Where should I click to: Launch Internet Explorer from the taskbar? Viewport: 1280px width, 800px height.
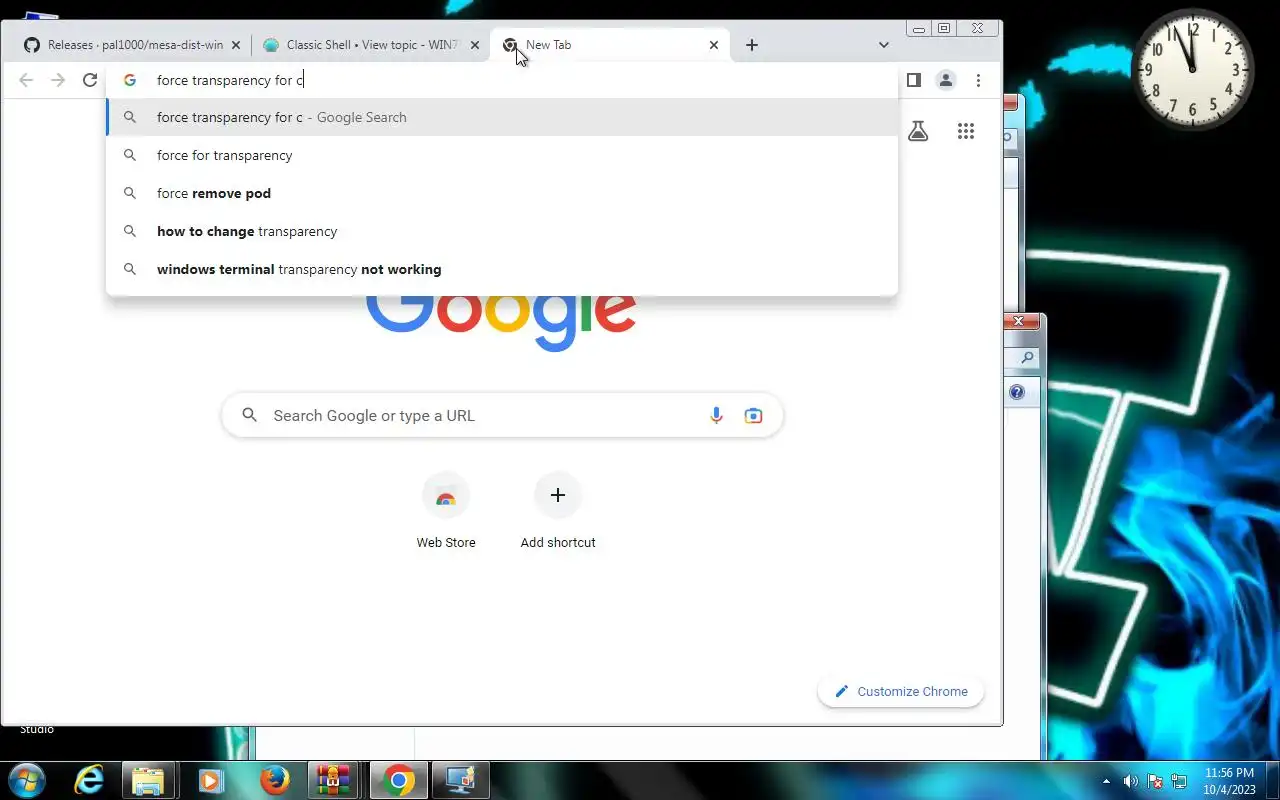pyautogui.click(x=90, y=780)
